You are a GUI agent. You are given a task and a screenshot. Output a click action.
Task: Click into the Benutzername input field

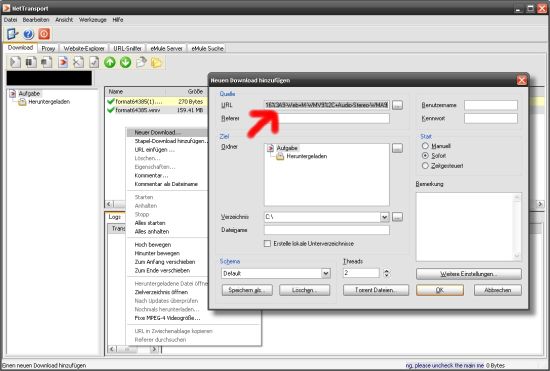[x=491, y=105]
